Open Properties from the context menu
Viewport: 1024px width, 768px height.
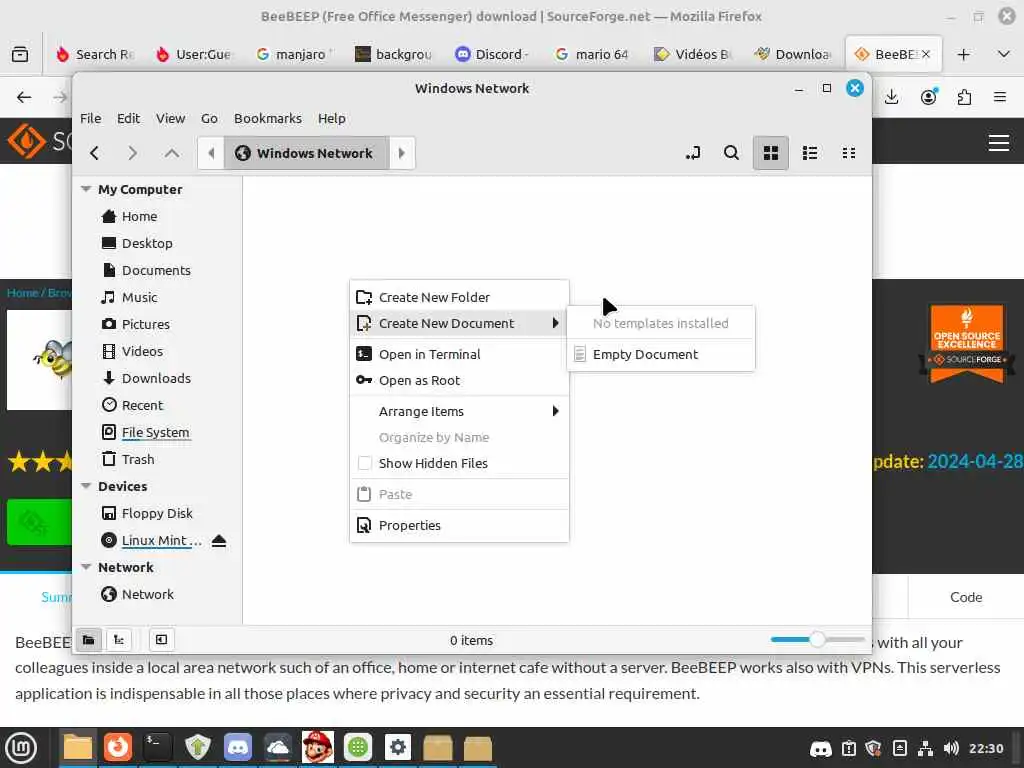click(459, 525)
